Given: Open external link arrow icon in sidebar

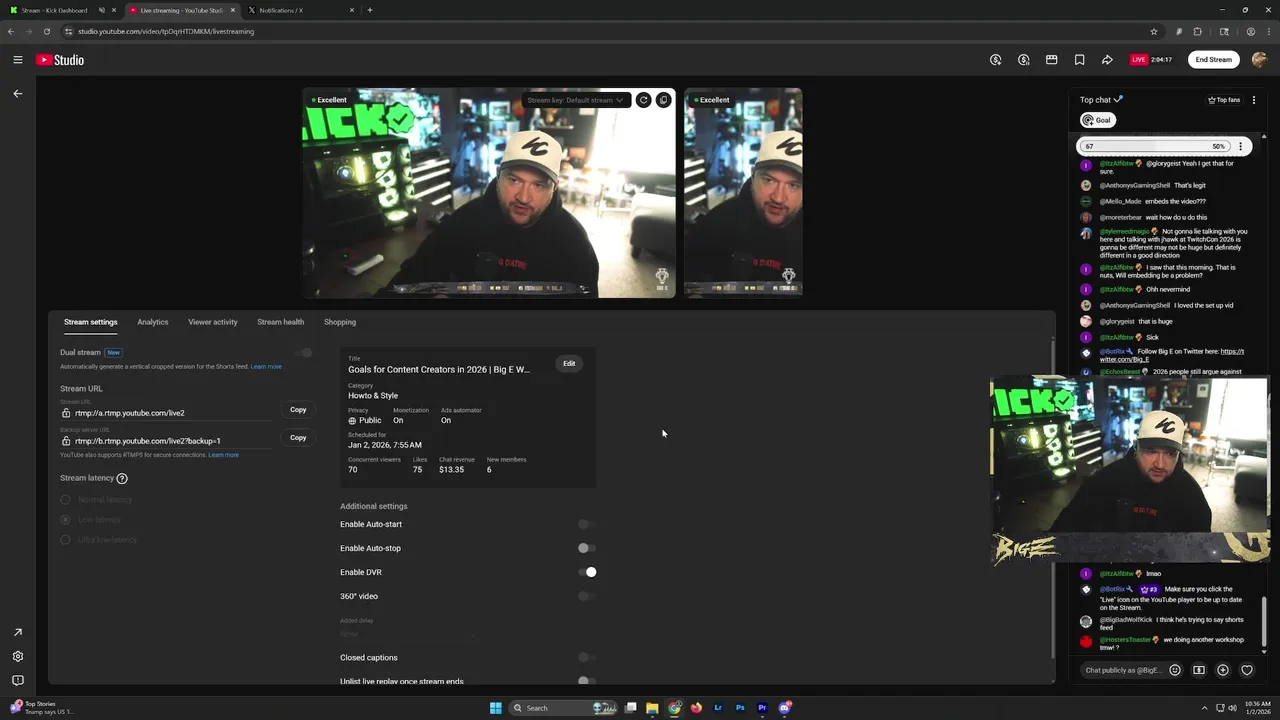Looking at the screenshot, I should tap(17, 632).
